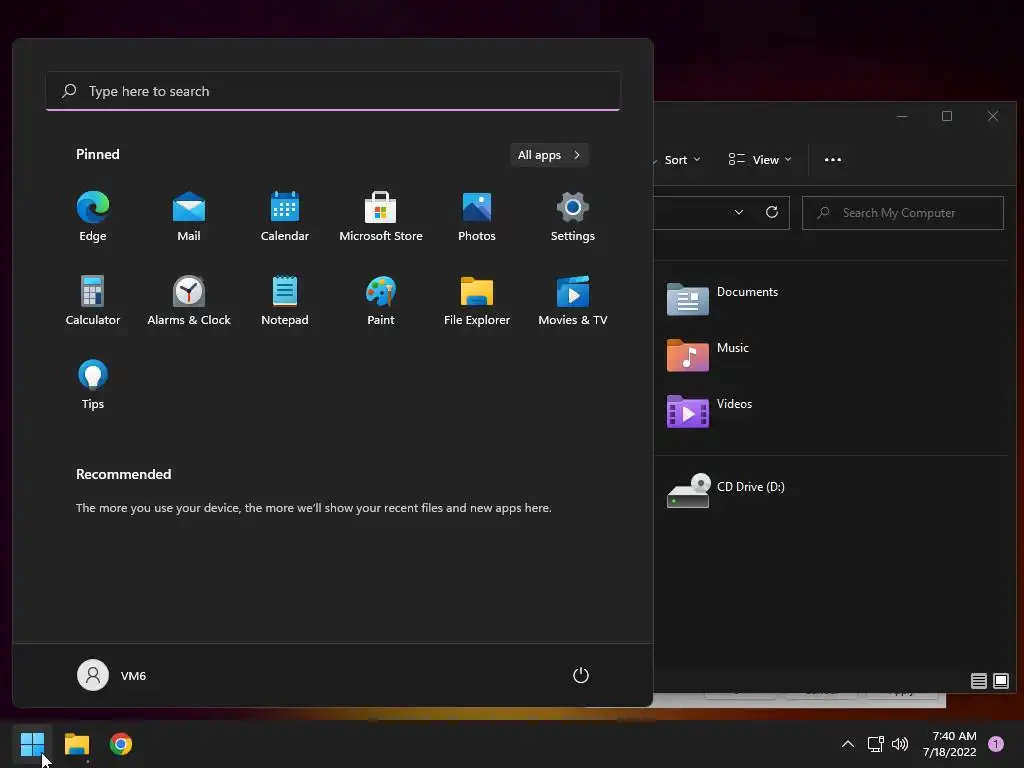Open Notepad from Start menu
1024x768 pixels.
[x=285, y=300]
